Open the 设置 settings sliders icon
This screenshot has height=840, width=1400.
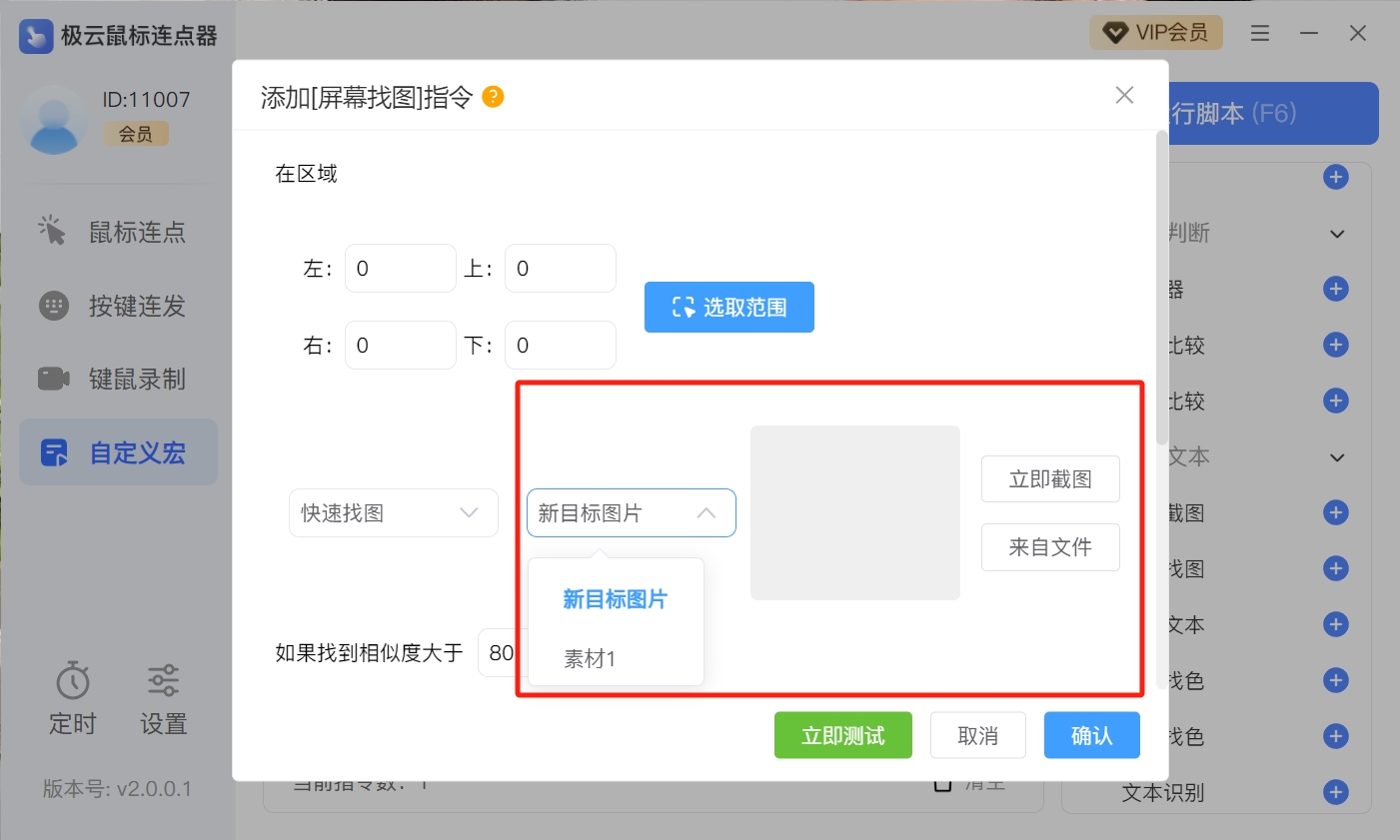(163, 681)
